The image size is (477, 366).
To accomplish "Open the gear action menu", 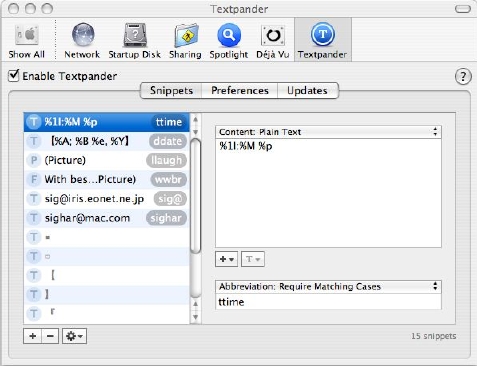I will pos(74,336).
